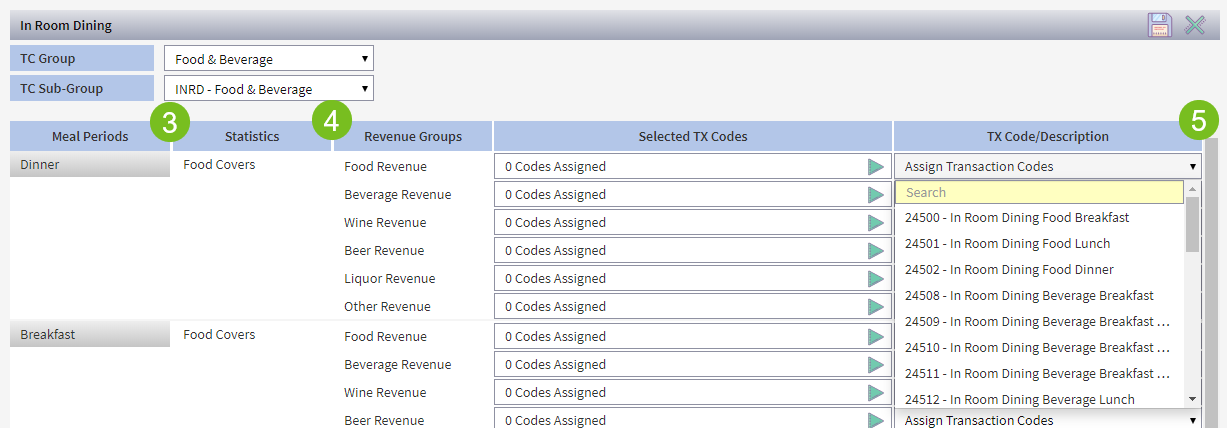1227x428 pixels.
Task: Click green arrow for Breakfast Food Revenue
Action: click(x=876, y=337)
